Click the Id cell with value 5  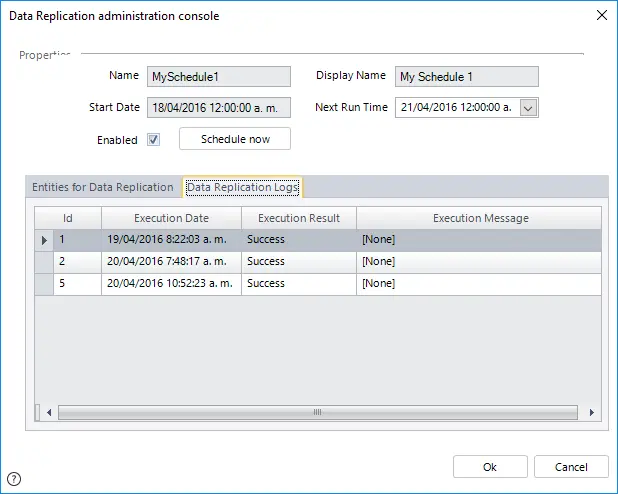pos(77,284)
